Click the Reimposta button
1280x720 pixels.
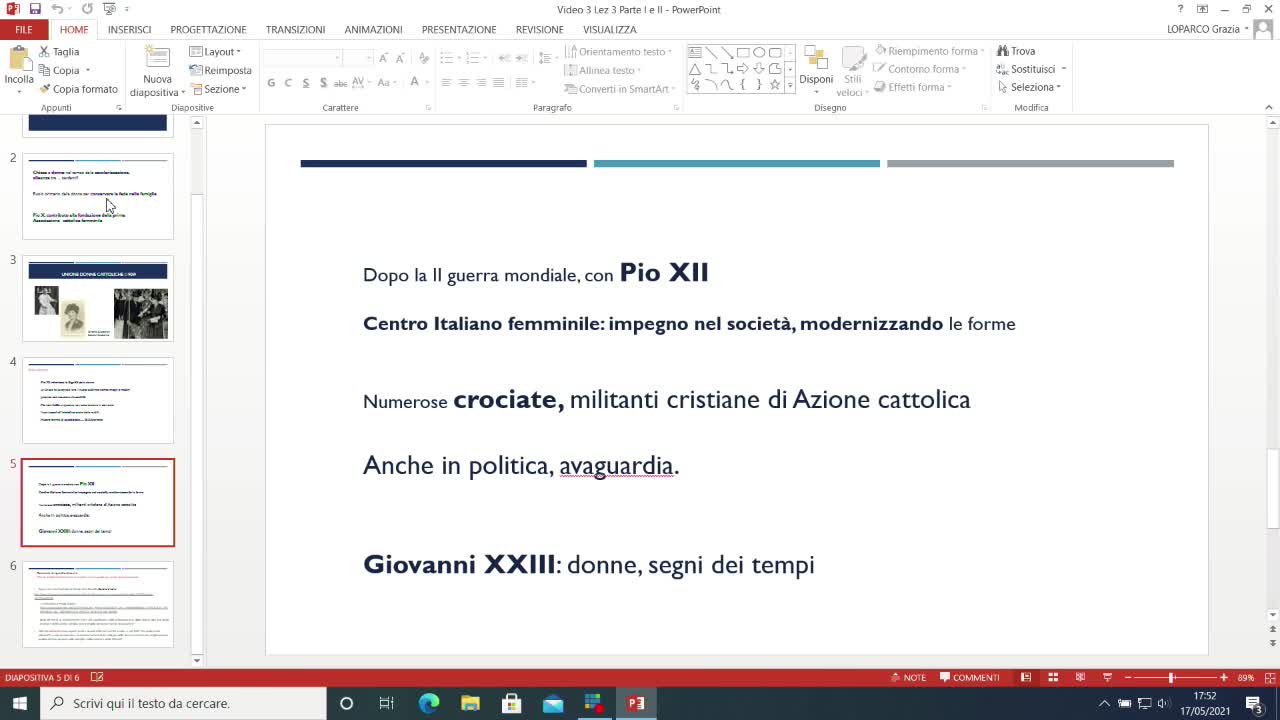219,70
